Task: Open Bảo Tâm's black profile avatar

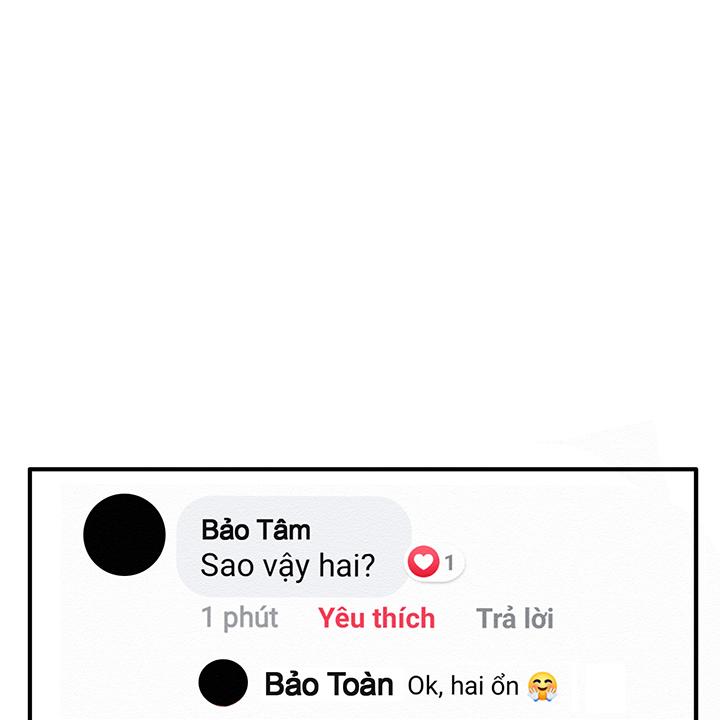Action: 124,534
